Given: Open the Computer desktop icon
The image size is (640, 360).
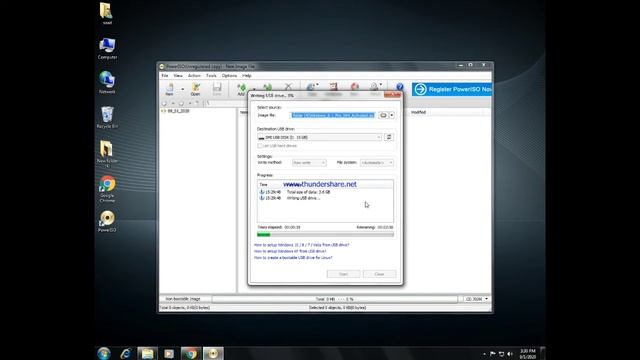Looking at the screenshot, I should click(107, 48).
